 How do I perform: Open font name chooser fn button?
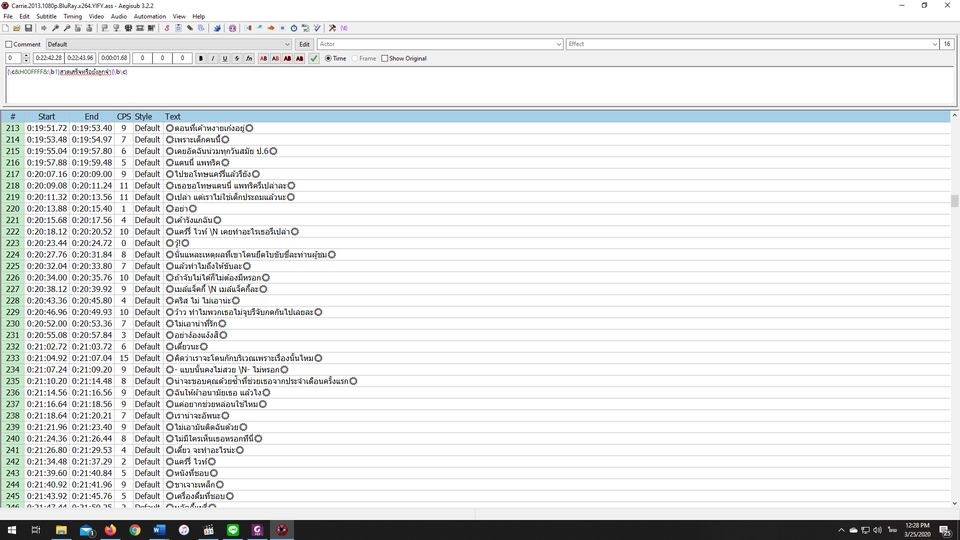pos(249,58)
